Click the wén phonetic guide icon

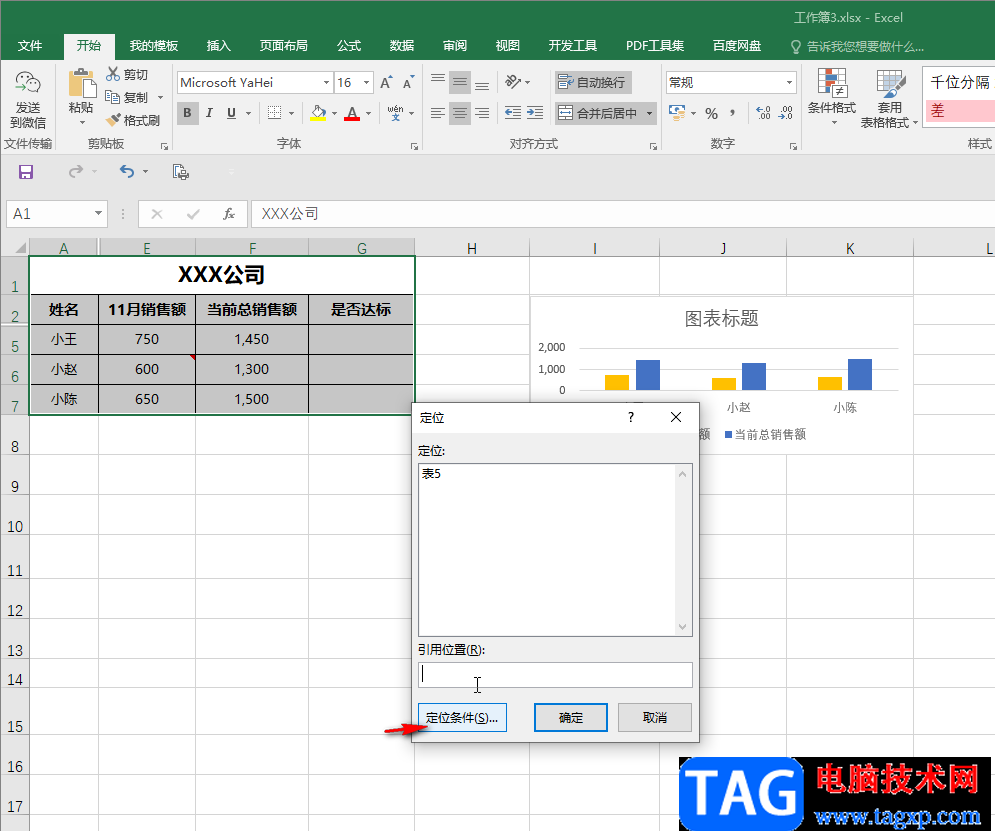pos(395,113)
